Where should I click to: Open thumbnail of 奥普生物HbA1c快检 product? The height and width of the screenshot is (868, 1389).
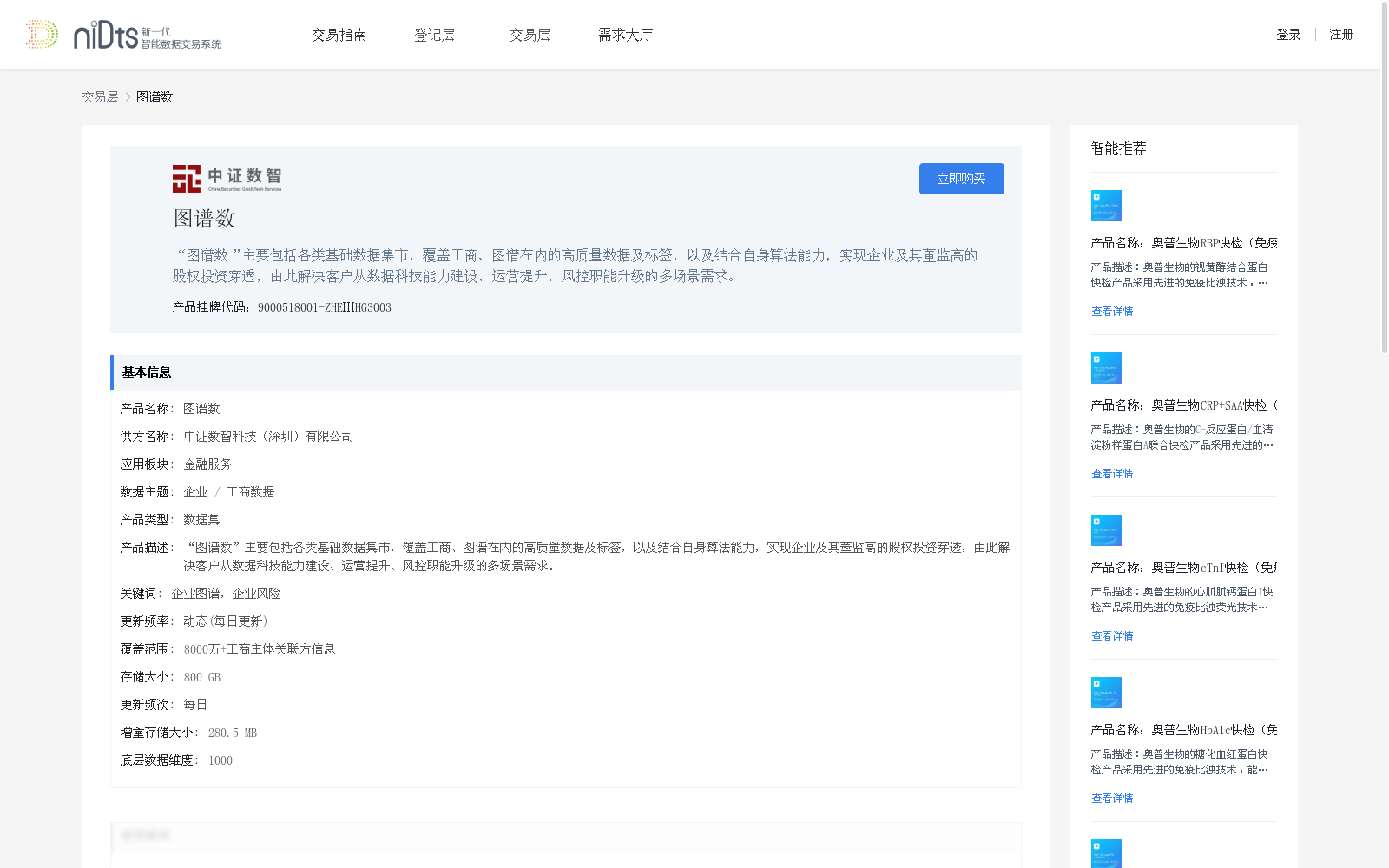[x=1107, y=693]
